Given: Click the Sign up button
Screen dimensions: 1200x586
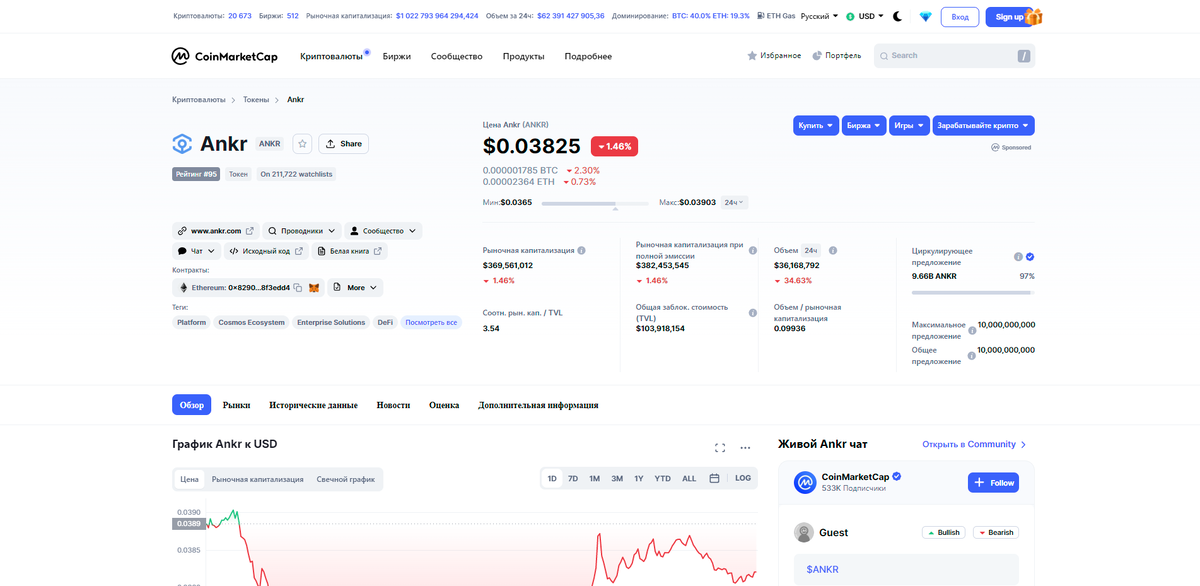Looking at the screenshot, I should pos(1010,17).
